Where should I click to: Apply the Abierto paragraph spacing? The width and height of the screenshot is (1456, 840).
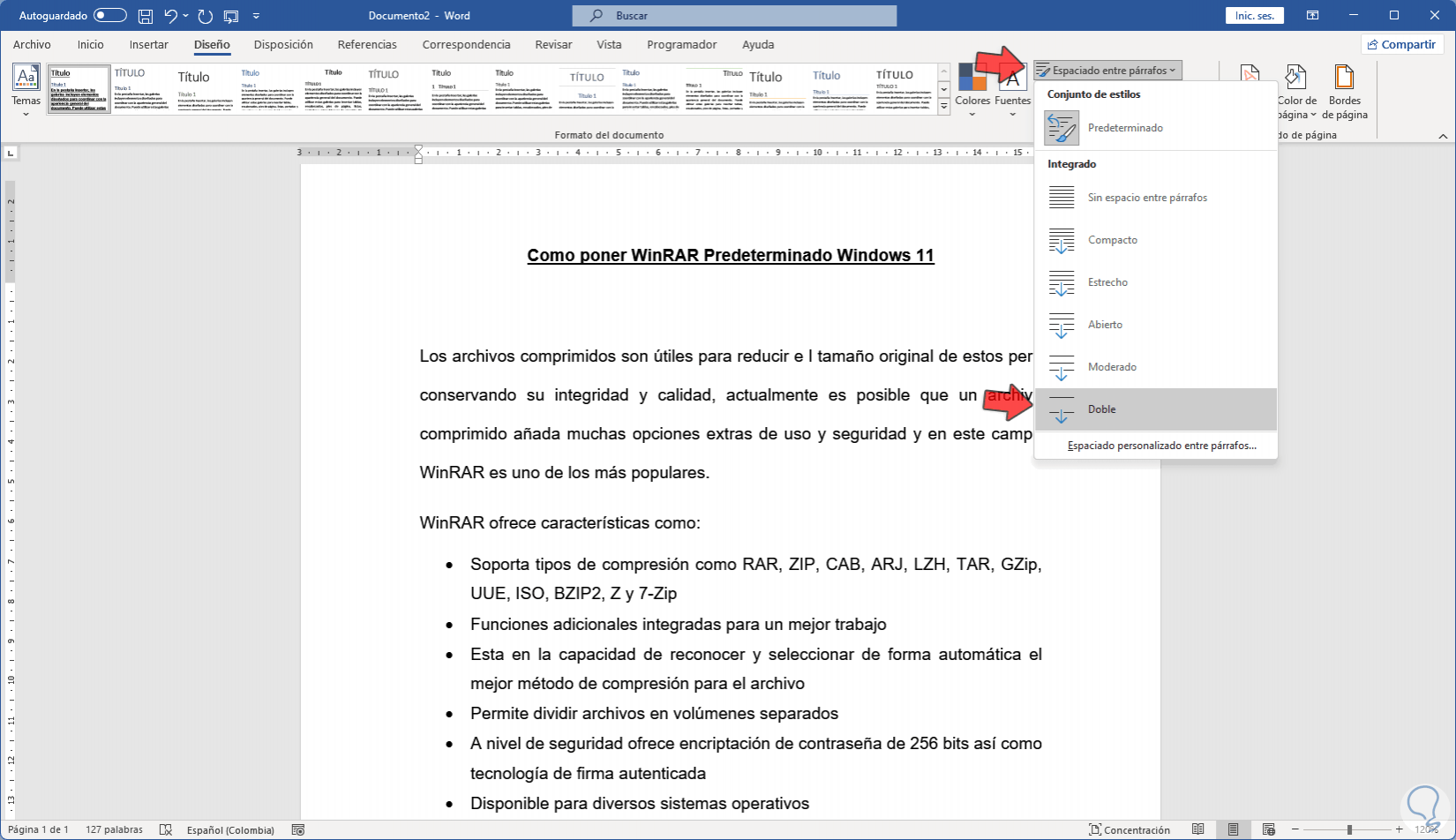click(1156, 325)
